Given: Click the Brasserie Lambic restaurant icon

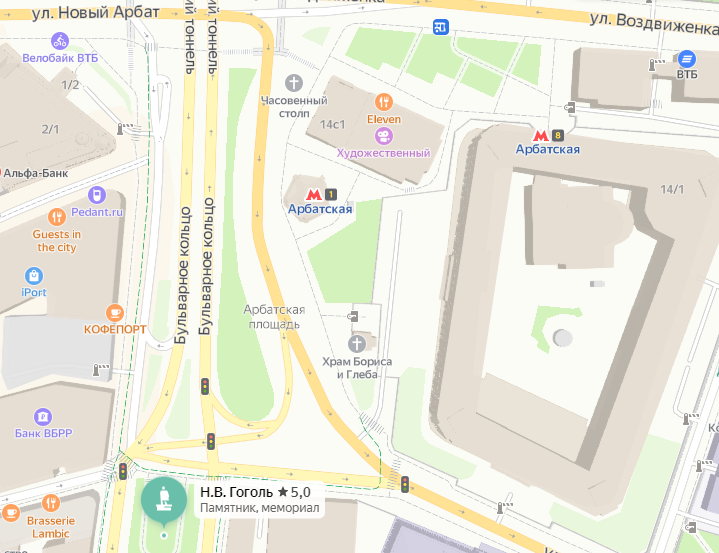Looking at the screenshot, I should (x=51, y=503).
